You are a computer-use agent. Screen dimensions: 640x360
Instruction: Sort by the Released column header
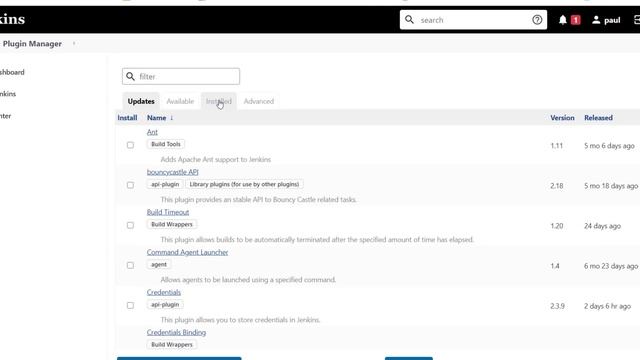pos(598,118)
